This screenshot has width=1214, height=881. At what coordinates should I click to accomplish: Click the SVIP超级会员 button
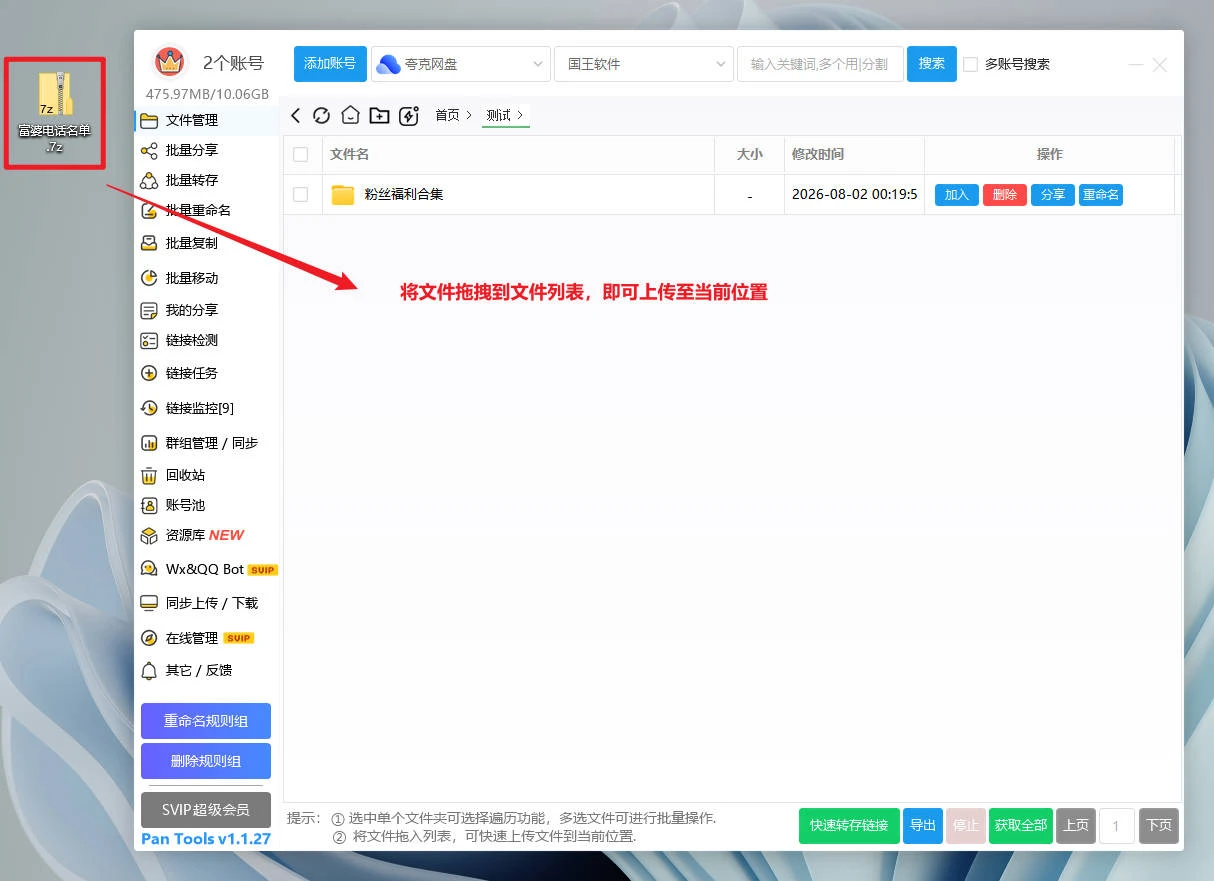(206, 810)
